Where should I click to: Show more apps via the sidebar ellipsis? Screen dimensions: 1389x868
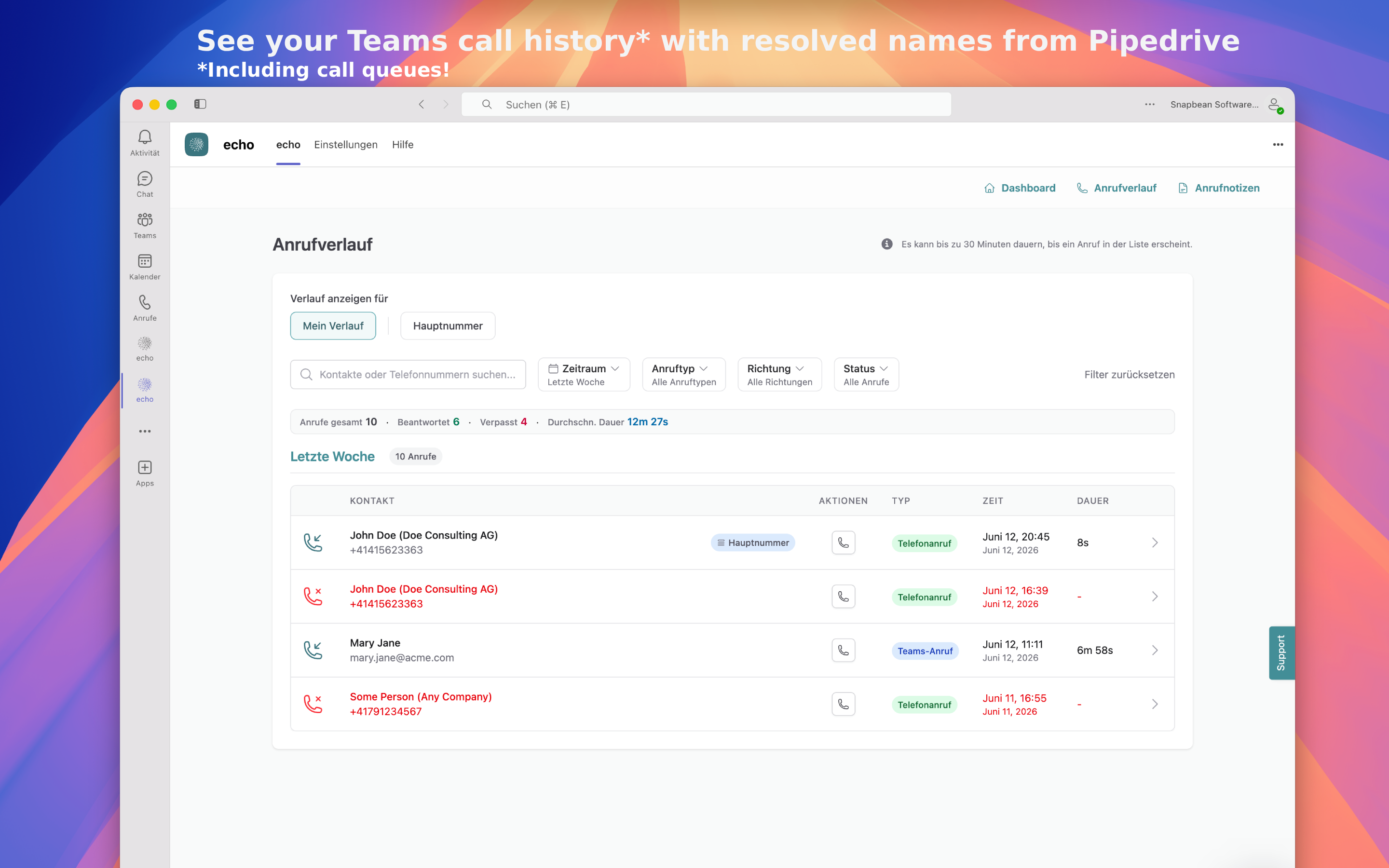(145, 431)
